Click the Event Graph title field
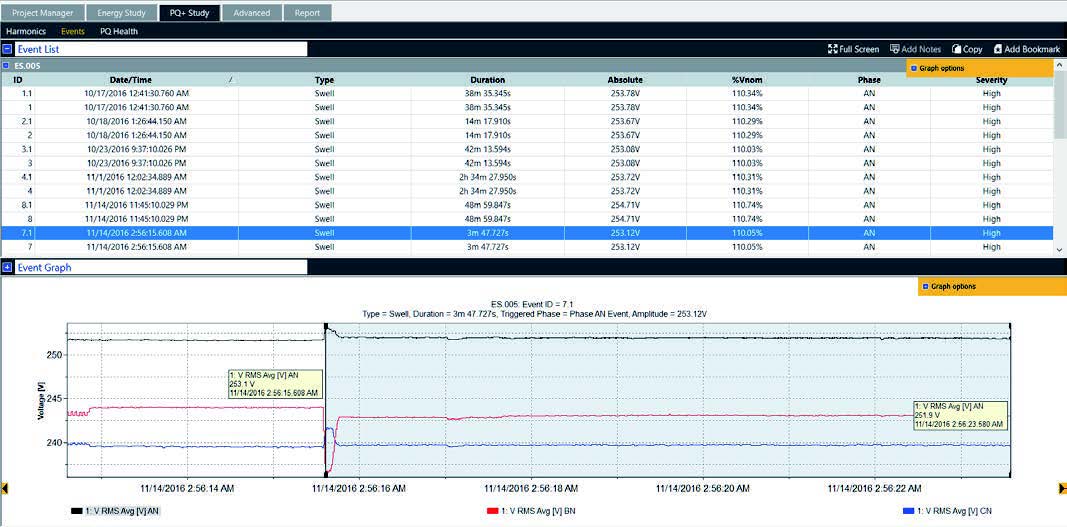 point(161,268)
